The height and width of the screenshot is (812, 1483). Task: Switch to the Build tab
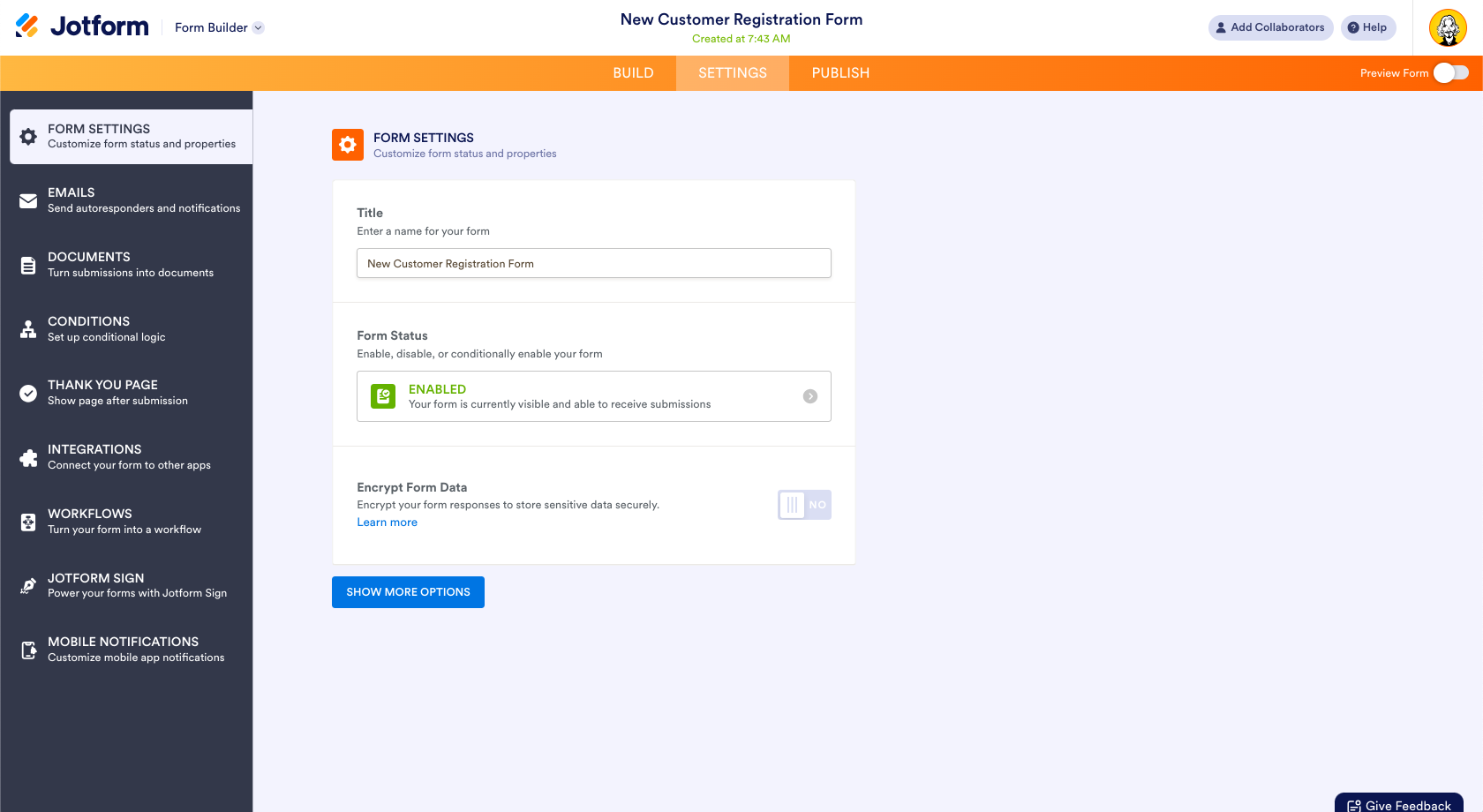pos(633,73)
